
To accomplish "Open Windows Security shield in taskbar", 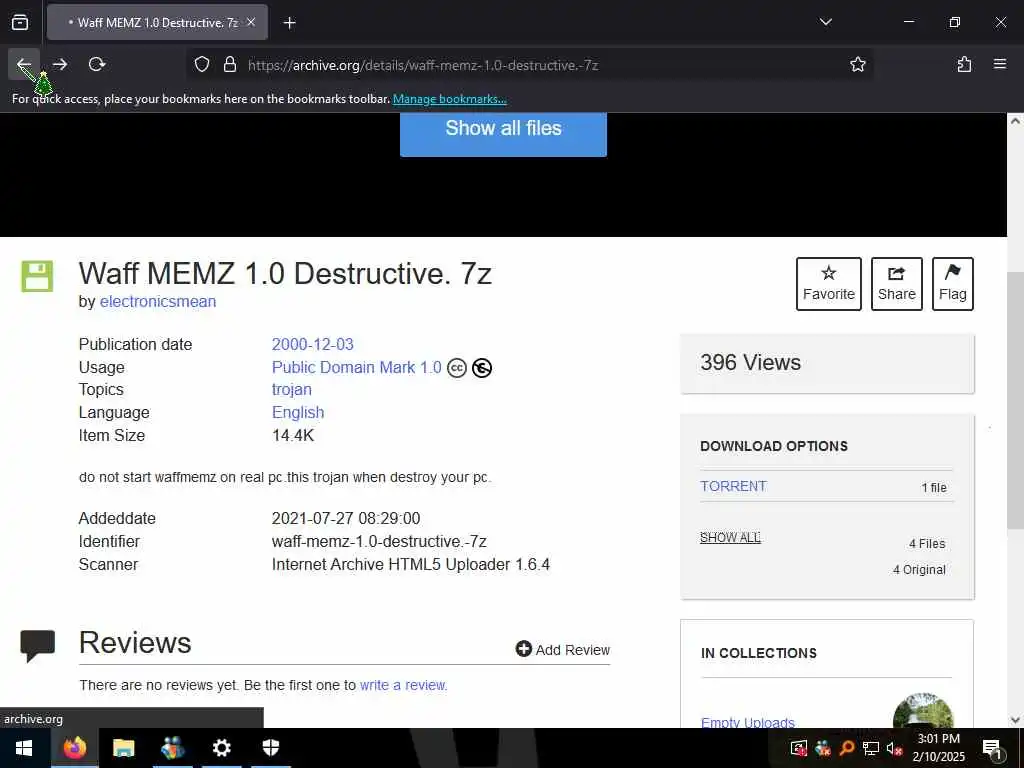I will coord(270,748).
